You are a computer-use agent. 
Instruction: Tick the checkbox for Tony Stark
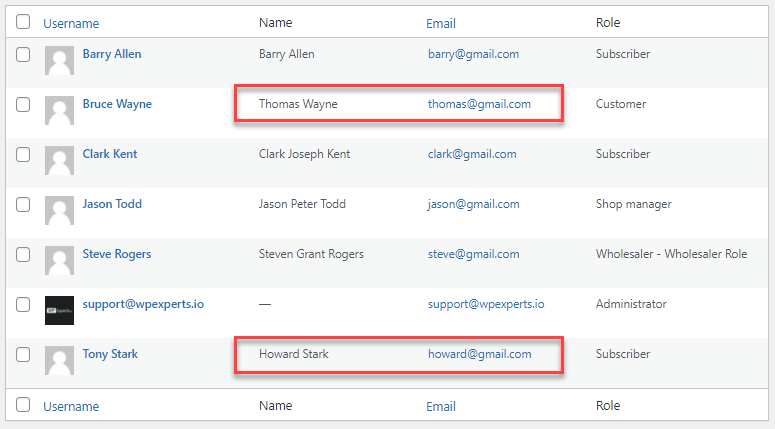click(x=23, y=354)
